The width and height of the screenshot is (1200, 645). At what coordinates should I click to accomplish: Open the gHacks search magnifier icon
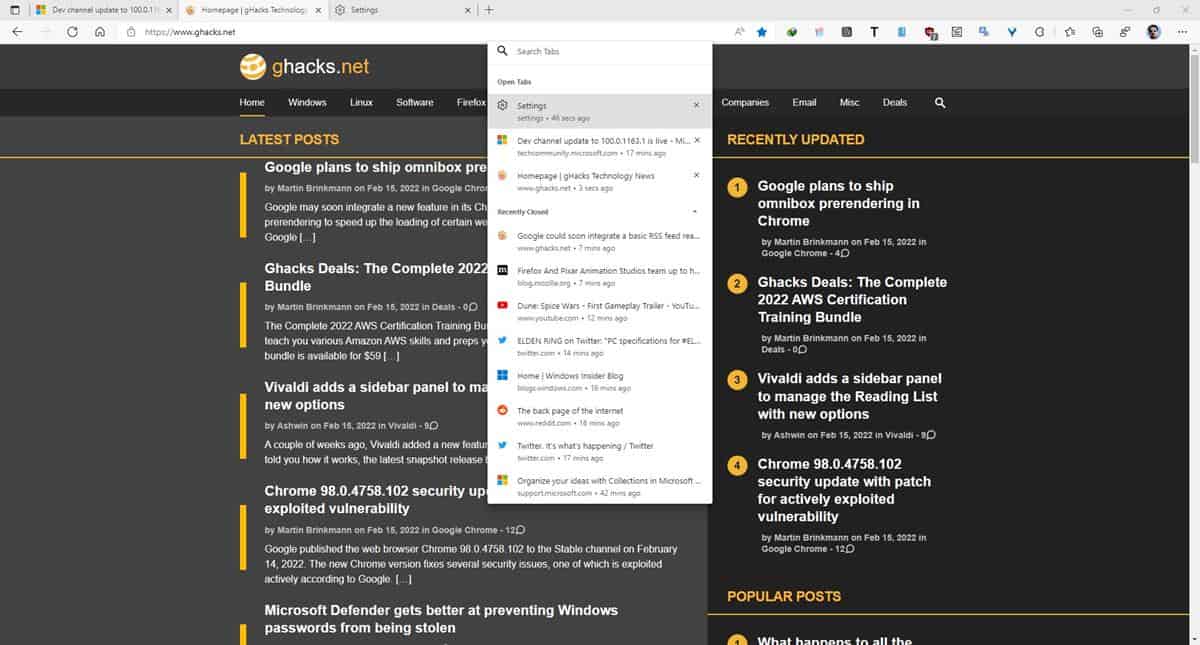(x=939, y=102)
